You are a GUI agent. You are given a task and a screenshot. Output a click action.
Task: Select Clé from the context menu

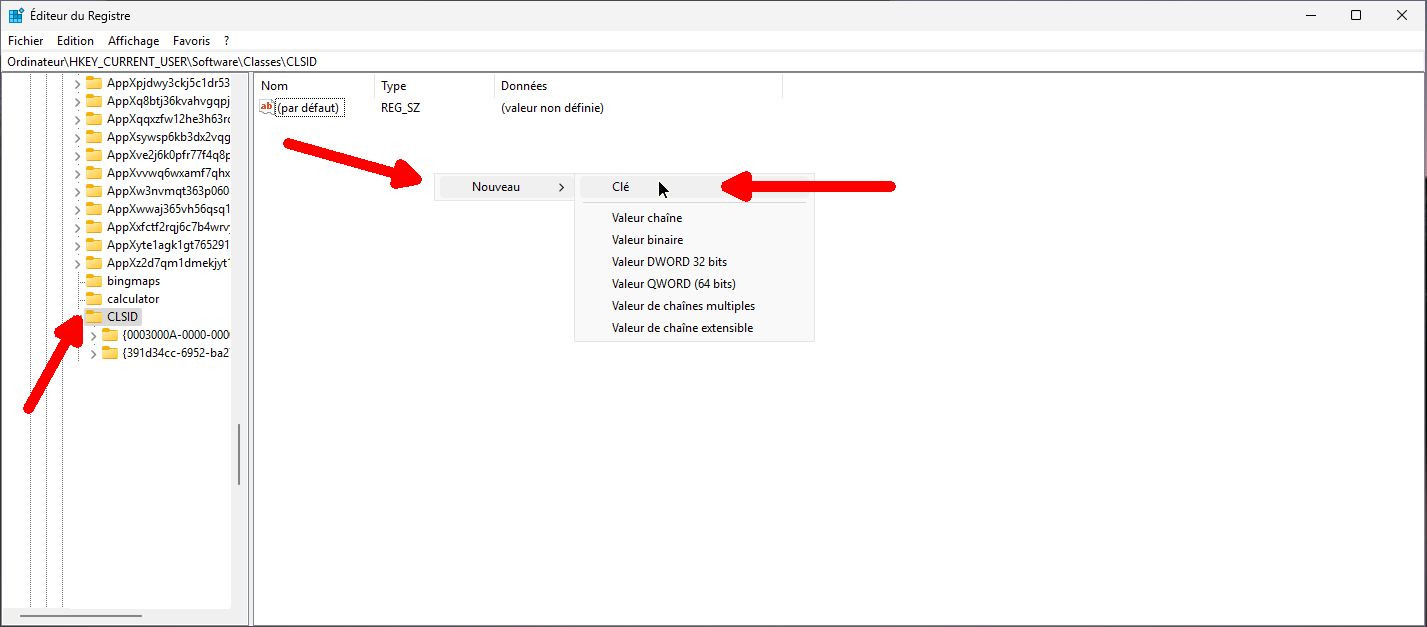620,186
